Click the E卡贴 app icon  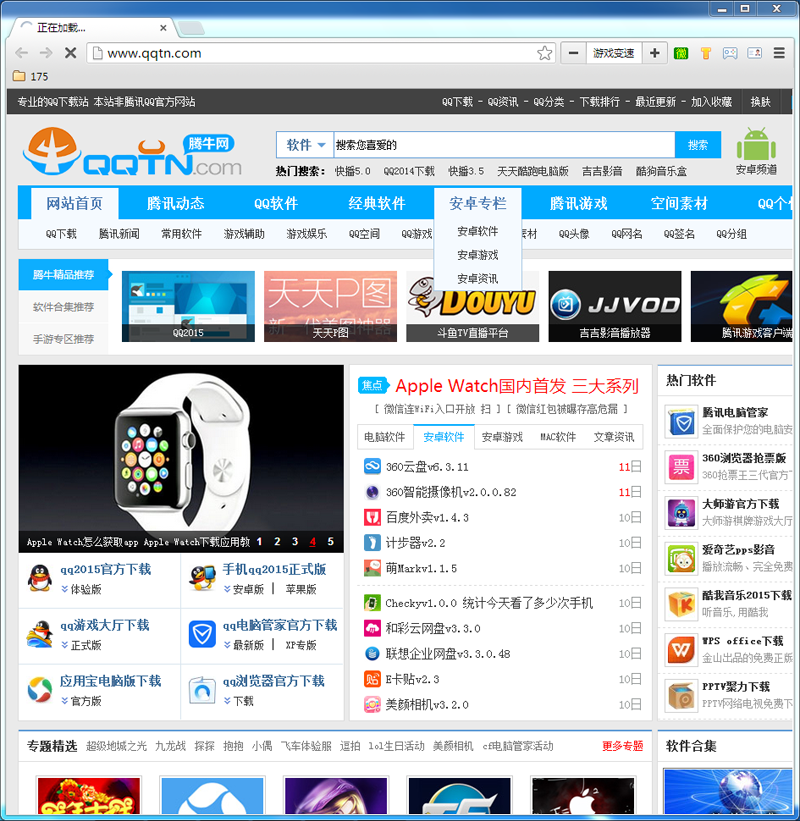(372, 679)
